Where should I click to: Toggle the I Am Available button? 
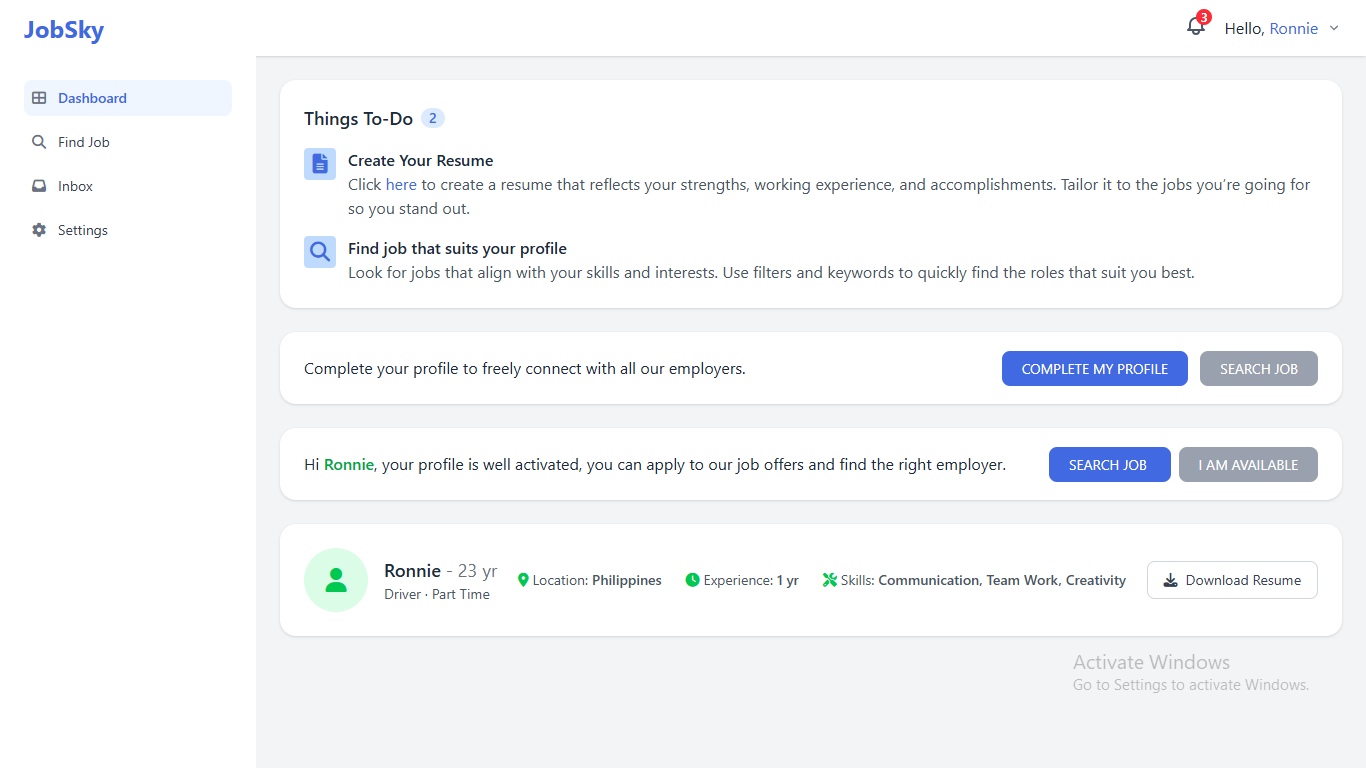1248,465
